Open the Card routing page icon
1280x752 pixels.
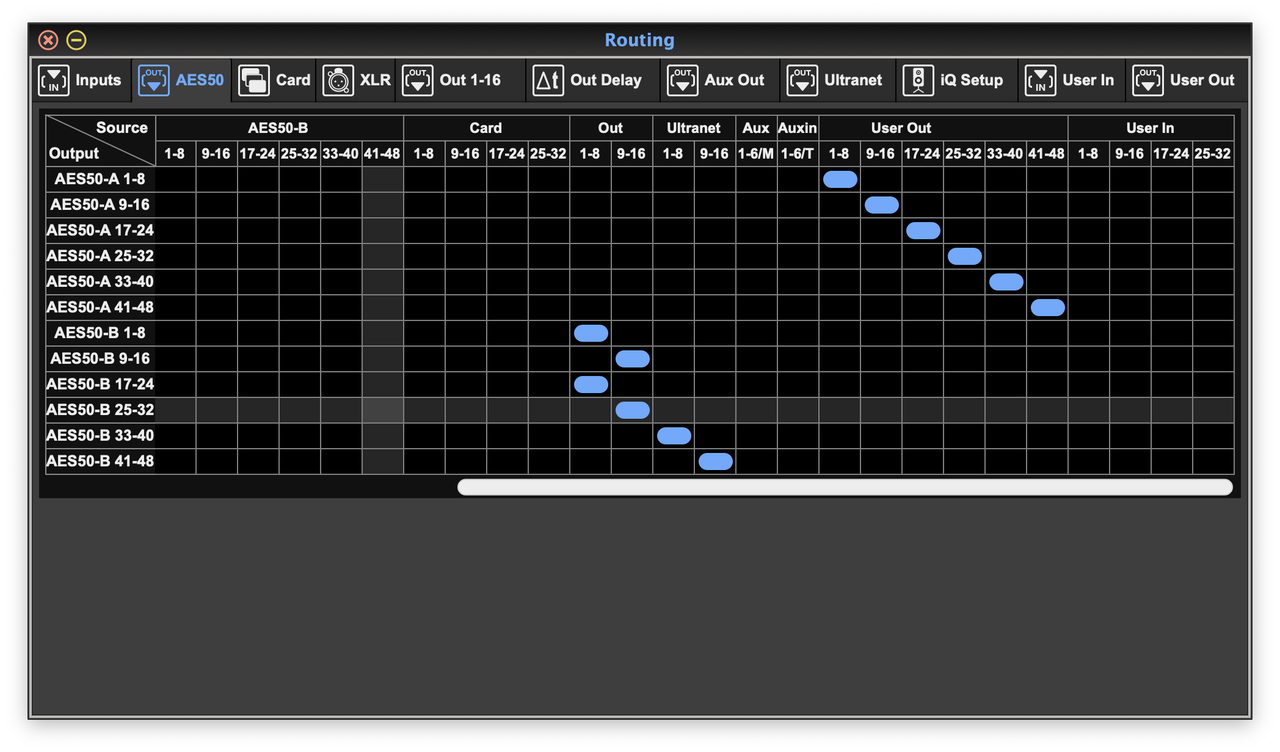click(x=255, y=80)
